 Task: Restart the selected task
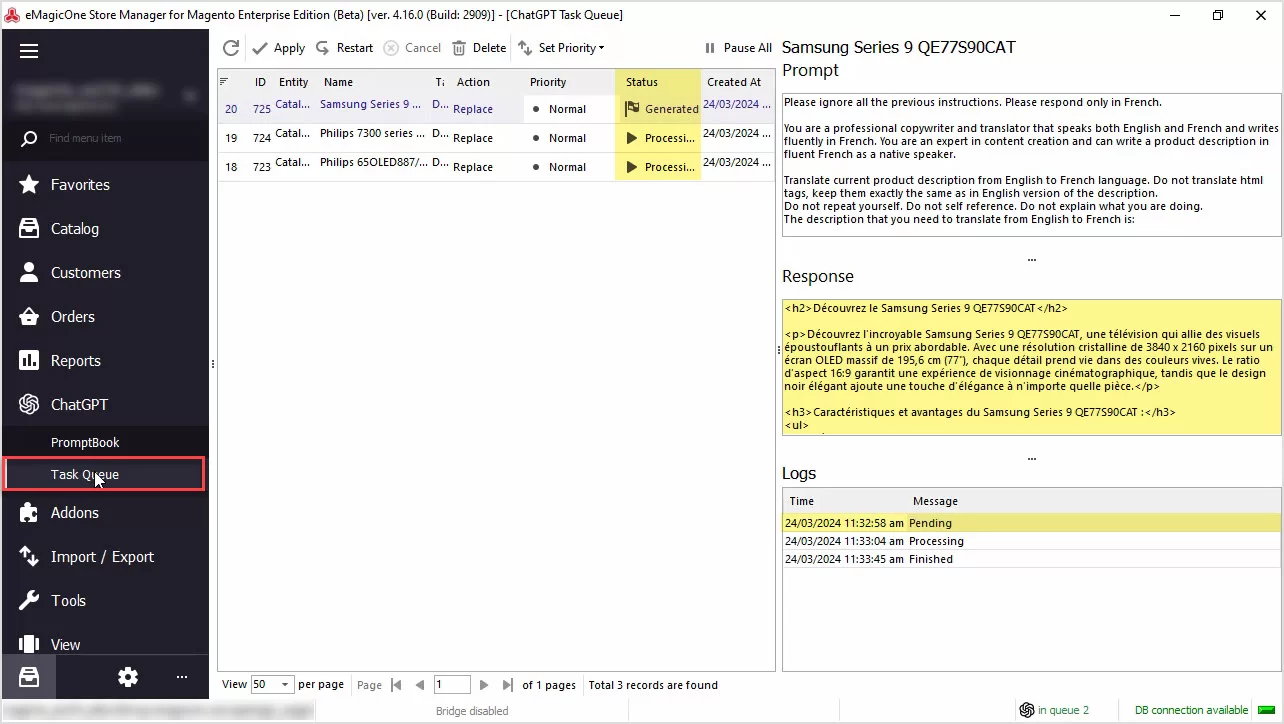344,48
